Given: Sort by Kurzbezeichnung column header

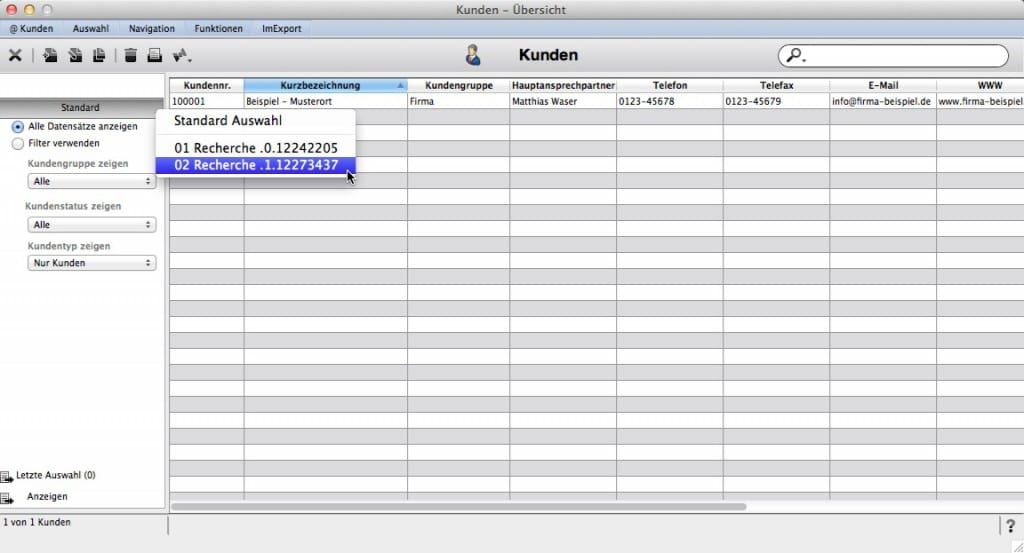Looking at the screenshot, I should pyautogui.click(x=325, y=86).
